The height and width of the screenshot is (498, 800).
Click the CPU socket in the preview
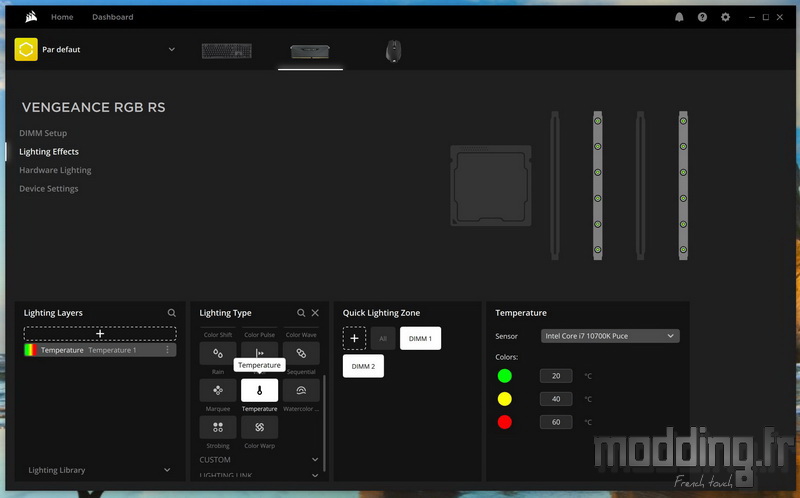pos(491,186)
